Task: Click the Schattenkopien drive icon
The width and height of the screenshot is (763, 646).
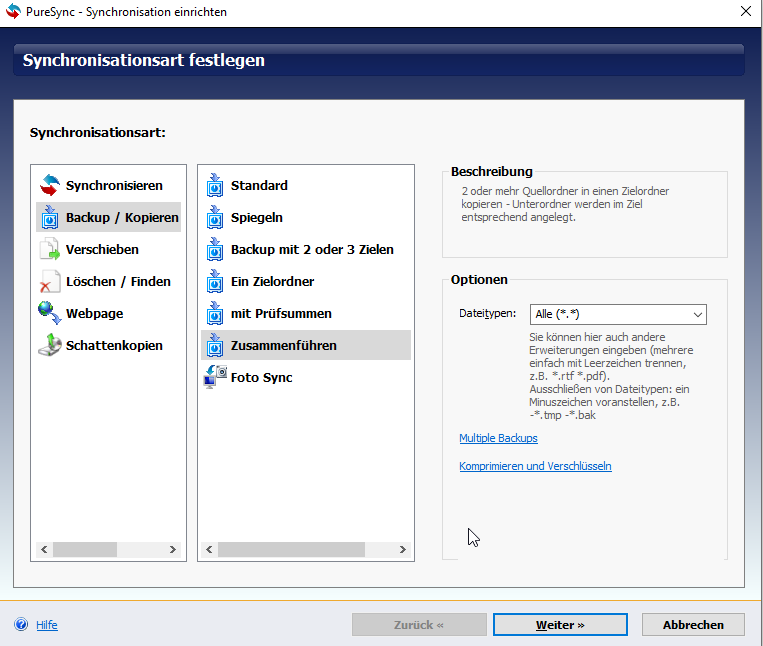Action: pyautogui.click(x=50, y=345)
